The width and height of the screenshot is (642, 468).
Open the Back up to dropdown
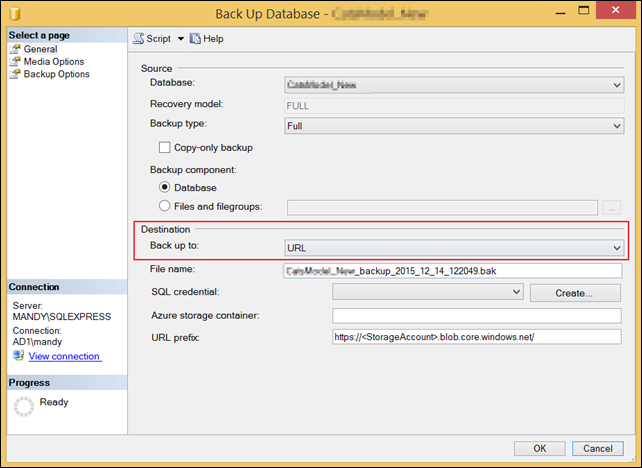pos(454,247)
